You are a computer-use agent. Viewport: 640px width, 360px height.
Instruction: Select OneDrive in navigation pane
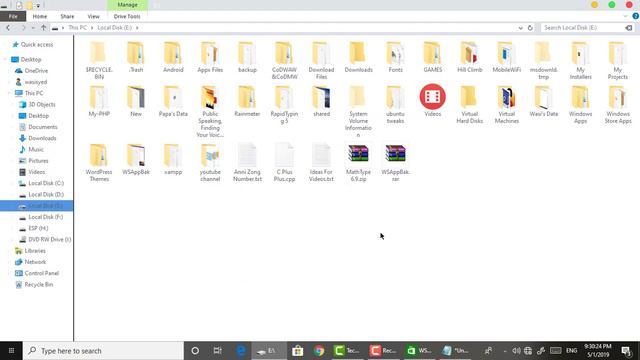coord(36,71)
